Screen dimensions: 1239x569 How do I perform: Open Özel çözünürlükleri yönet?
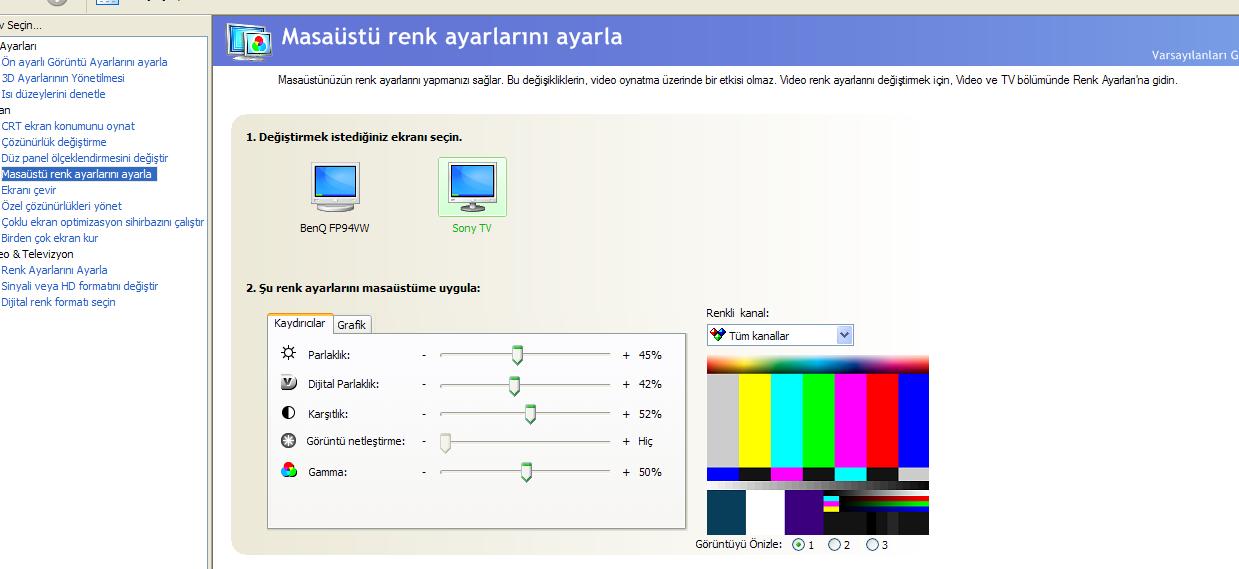pos(62,206)
